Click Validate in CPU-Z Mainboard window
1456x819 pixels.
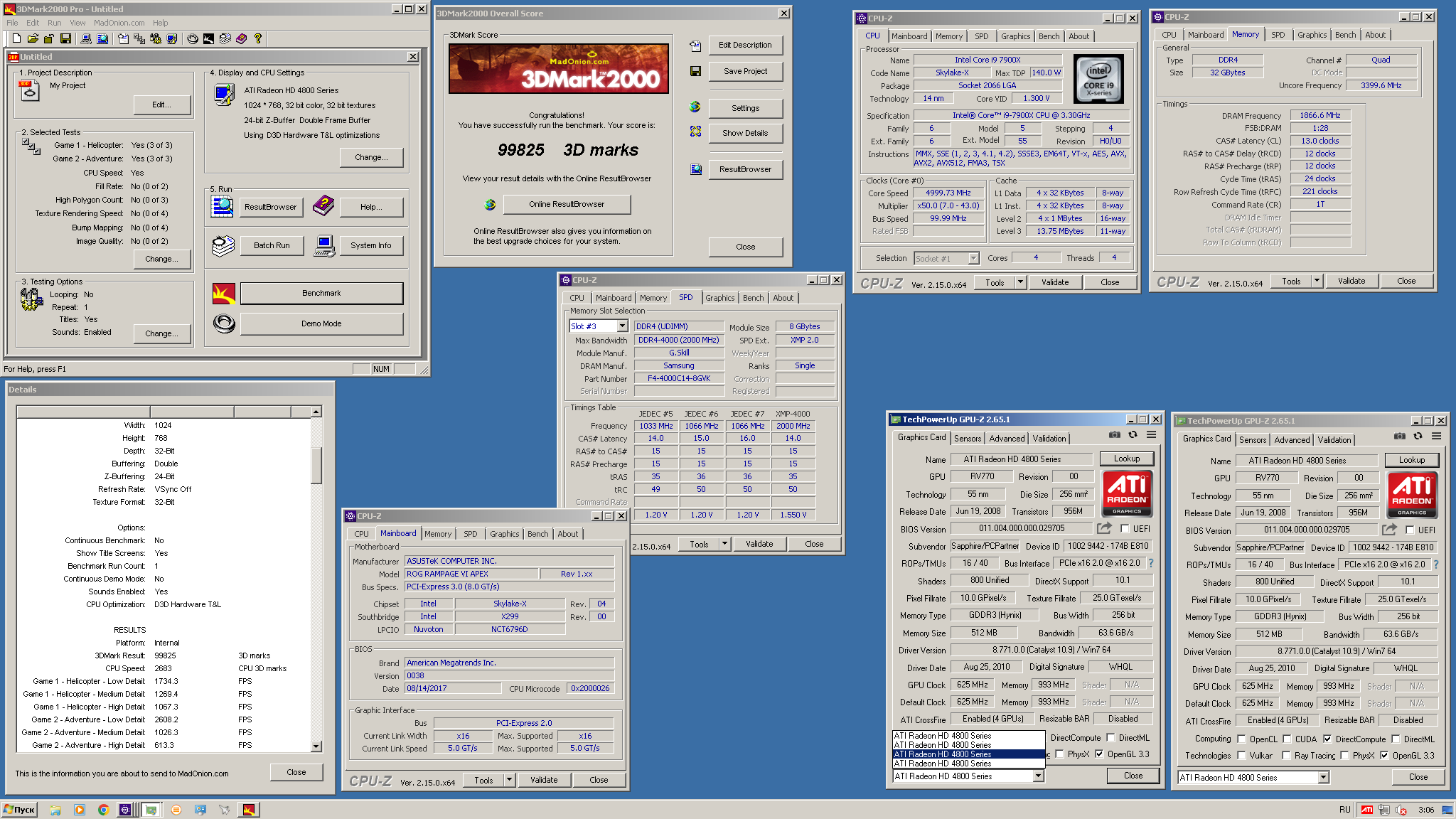tap(544, 780)
